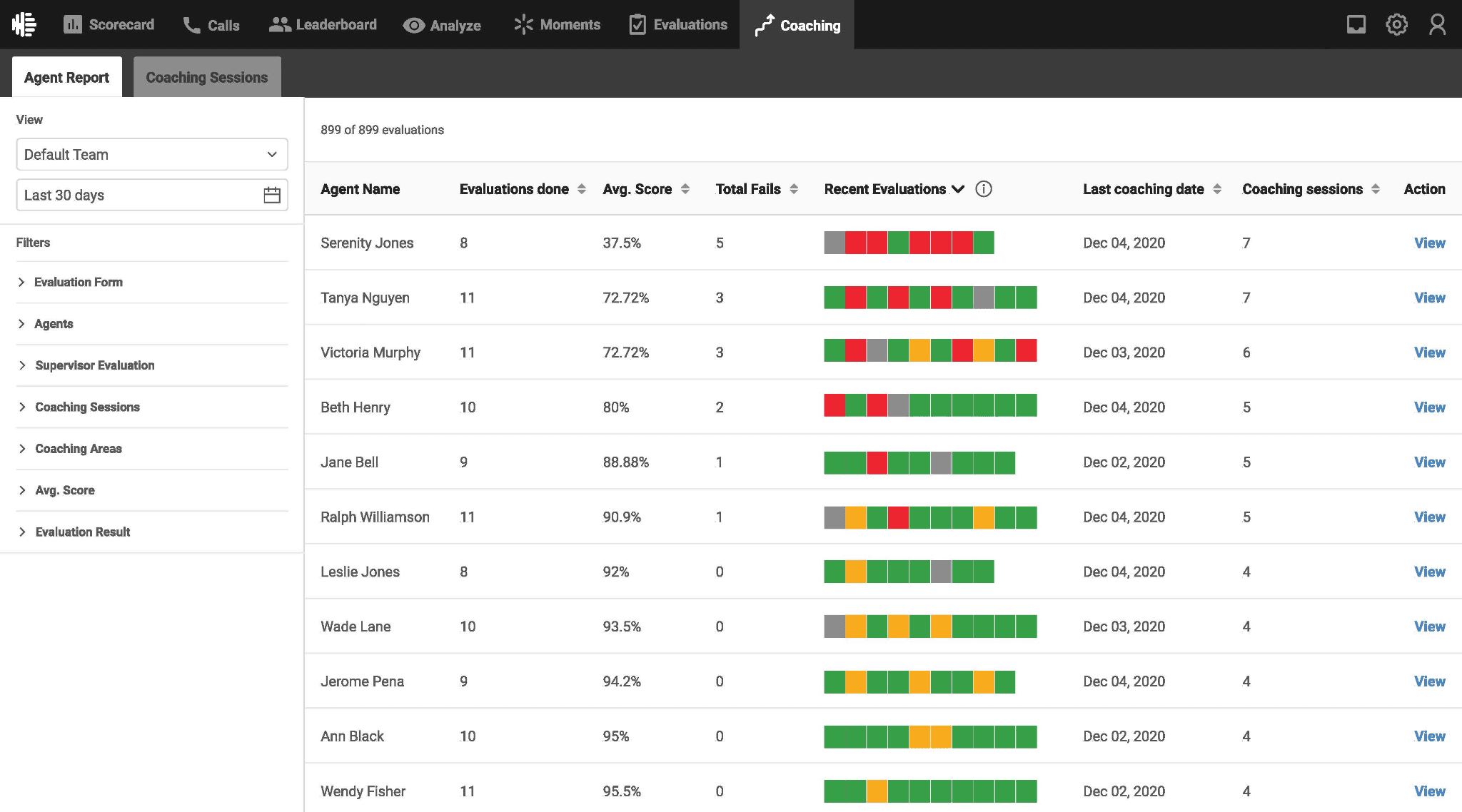Open the calendar icon in date field
1462x812 pixels.
click(x=271, y=195)
